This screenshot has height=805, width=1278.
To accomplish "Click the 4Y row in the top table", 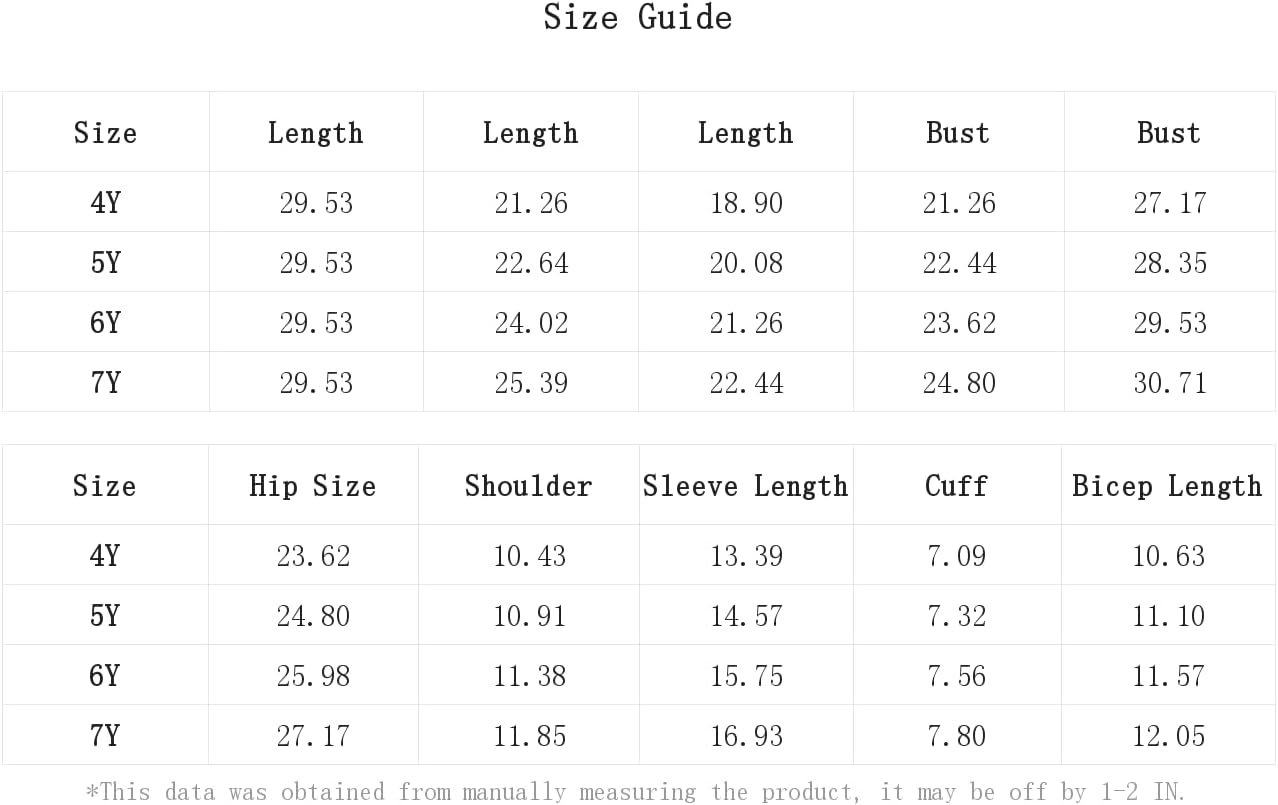I will (x=638, y=202).
